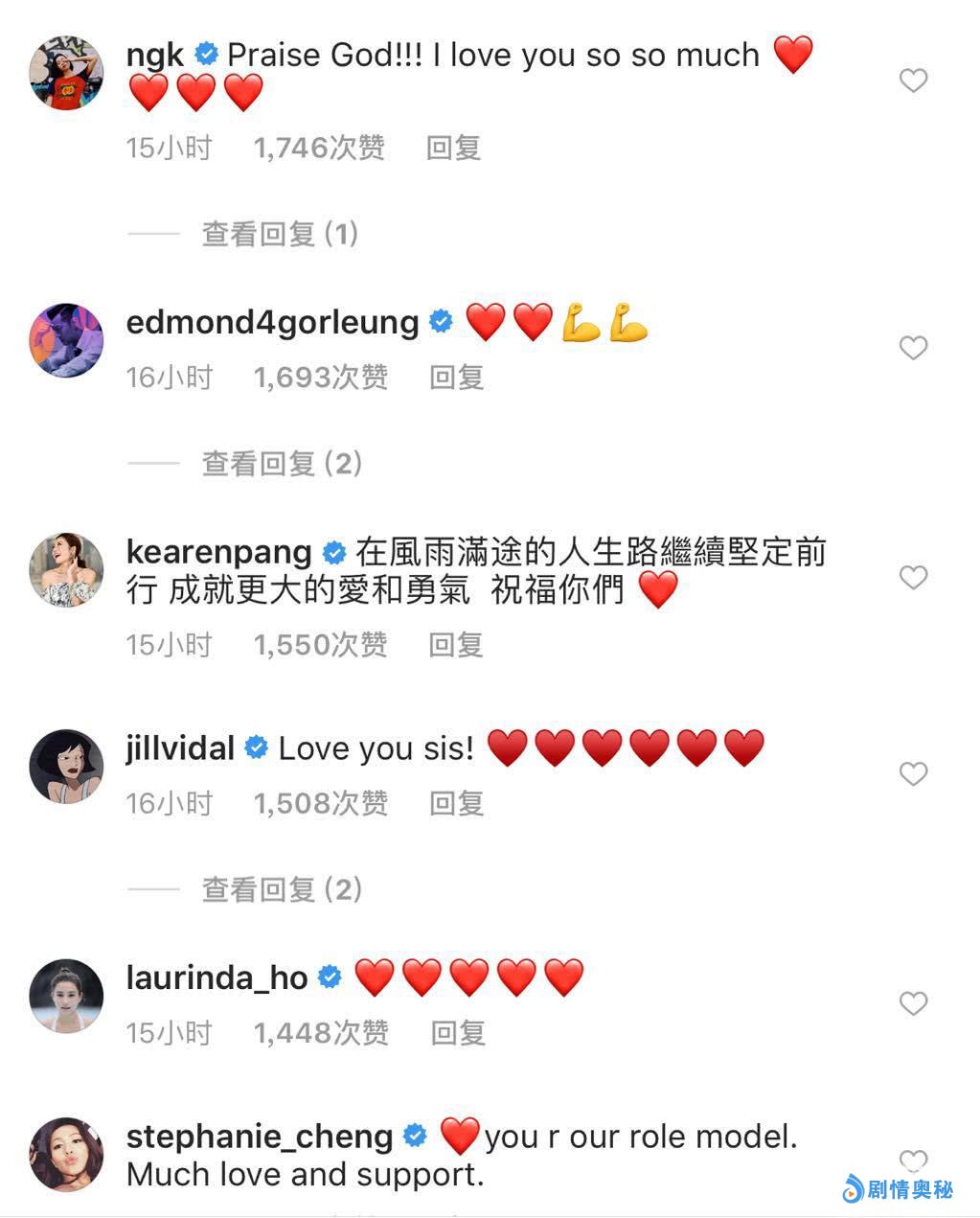Tap verified badge next to ngk
This screenshot has width=980, height=1218.
coord(206,55)
